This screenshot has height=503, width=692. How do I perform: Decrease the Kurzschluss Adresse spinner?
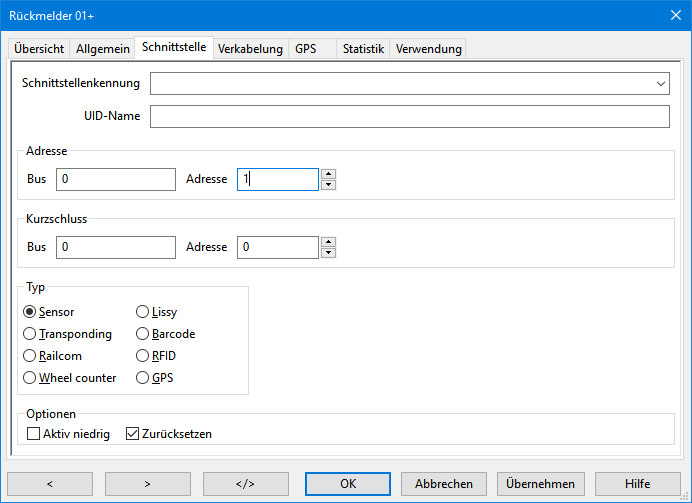pyautogui.click(x=328, y=252)
